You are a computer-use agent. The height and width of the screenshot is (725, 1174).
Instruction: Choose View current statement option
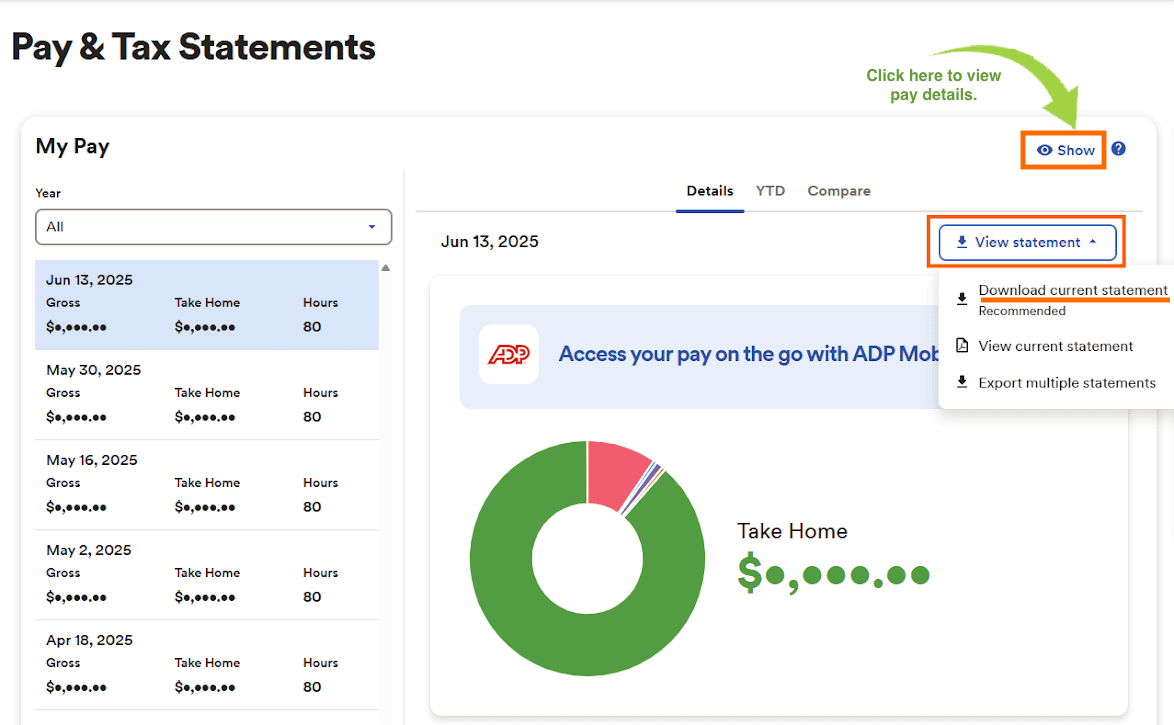click(1055, 346)
